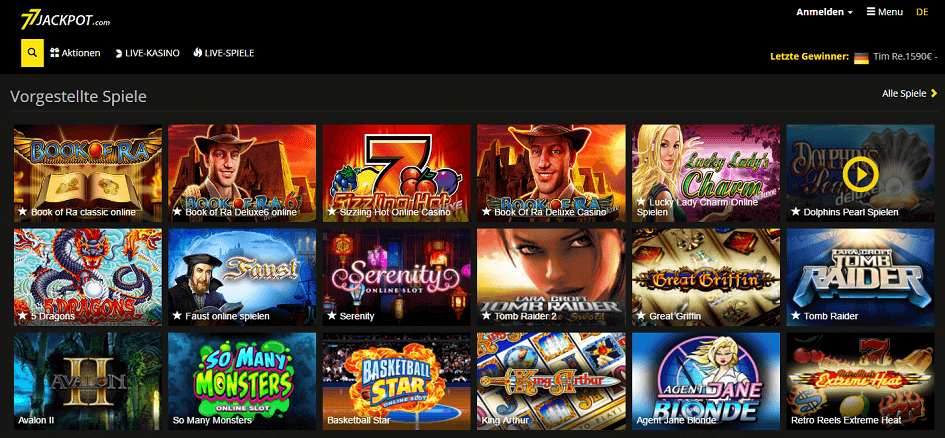
Task: Open the hamburger Menu
Action: [x=885, y=11]
